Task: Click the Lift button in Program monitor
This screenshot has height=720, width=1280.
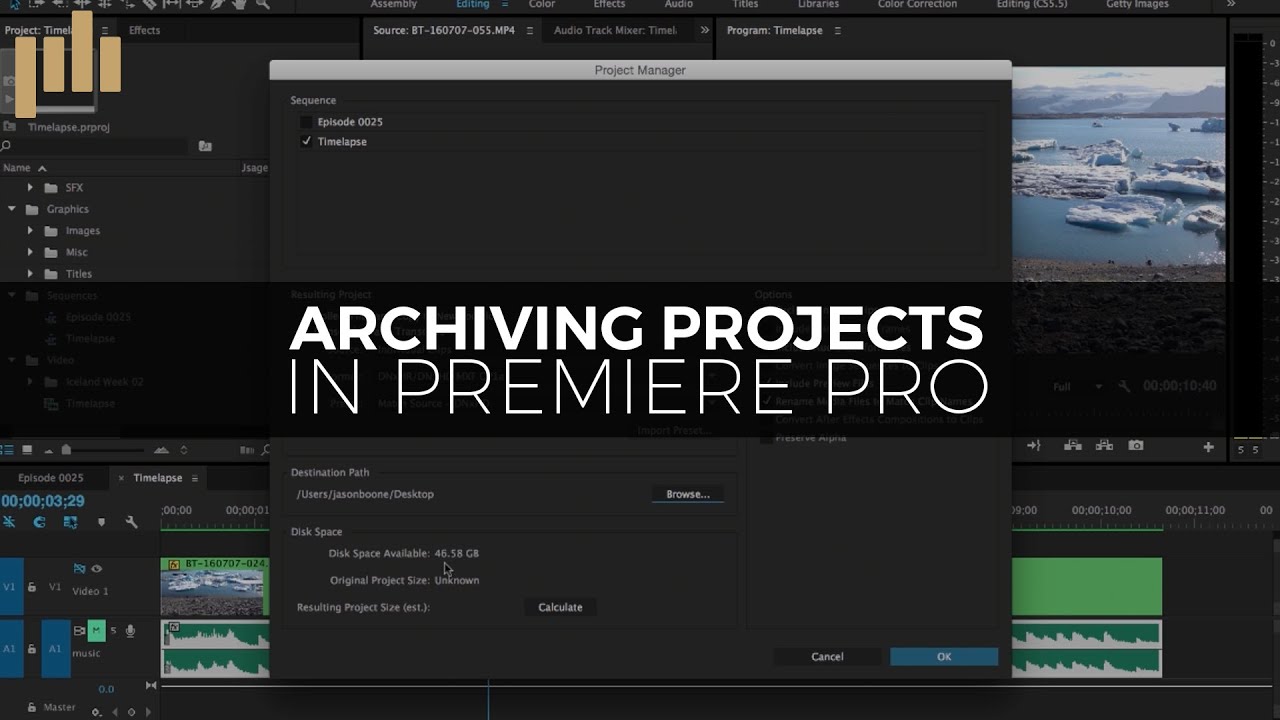Action: (1072, 446)
